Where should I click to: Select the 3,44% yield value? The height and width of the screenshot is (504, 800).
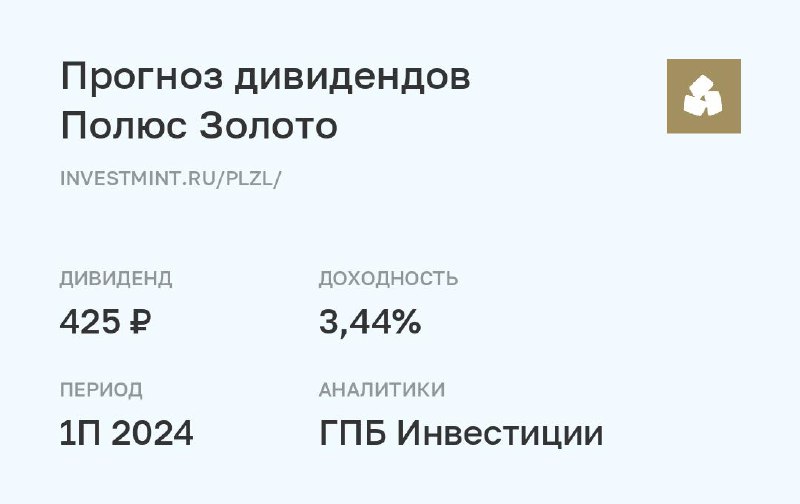[x=370, y=322]
